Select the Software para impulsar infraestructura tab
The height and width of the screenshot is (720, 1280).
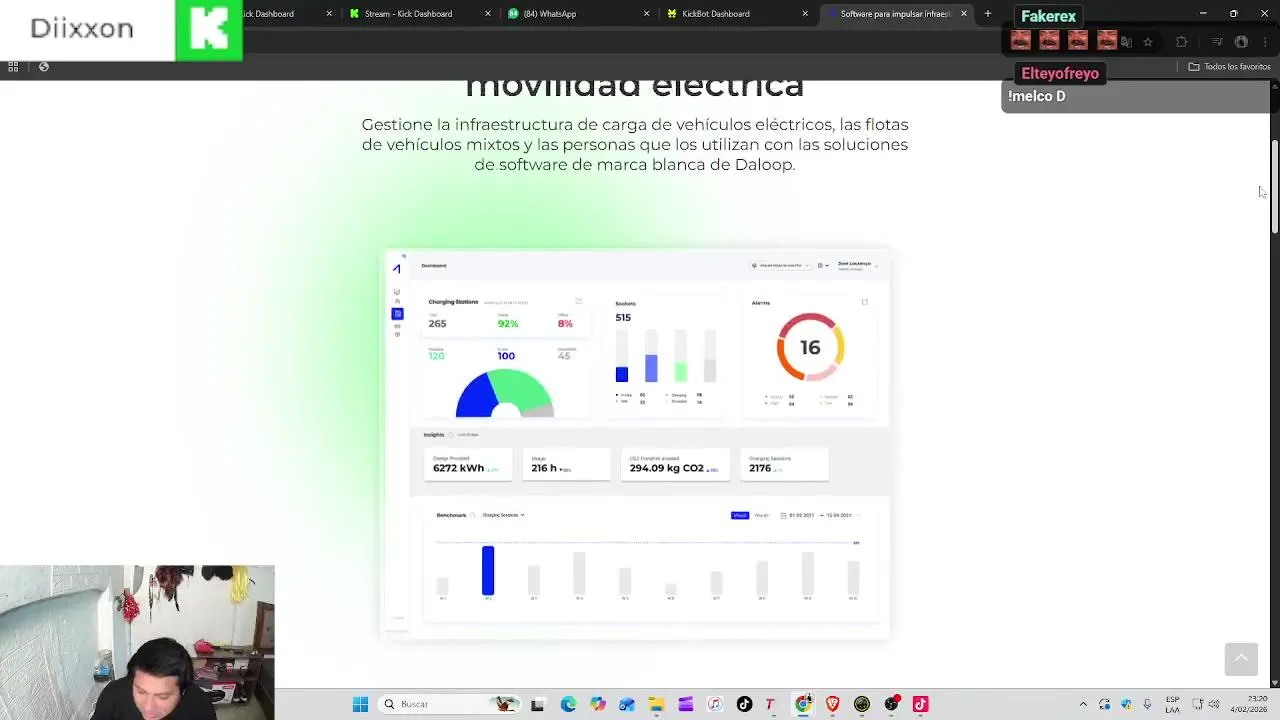click(895, 14)
